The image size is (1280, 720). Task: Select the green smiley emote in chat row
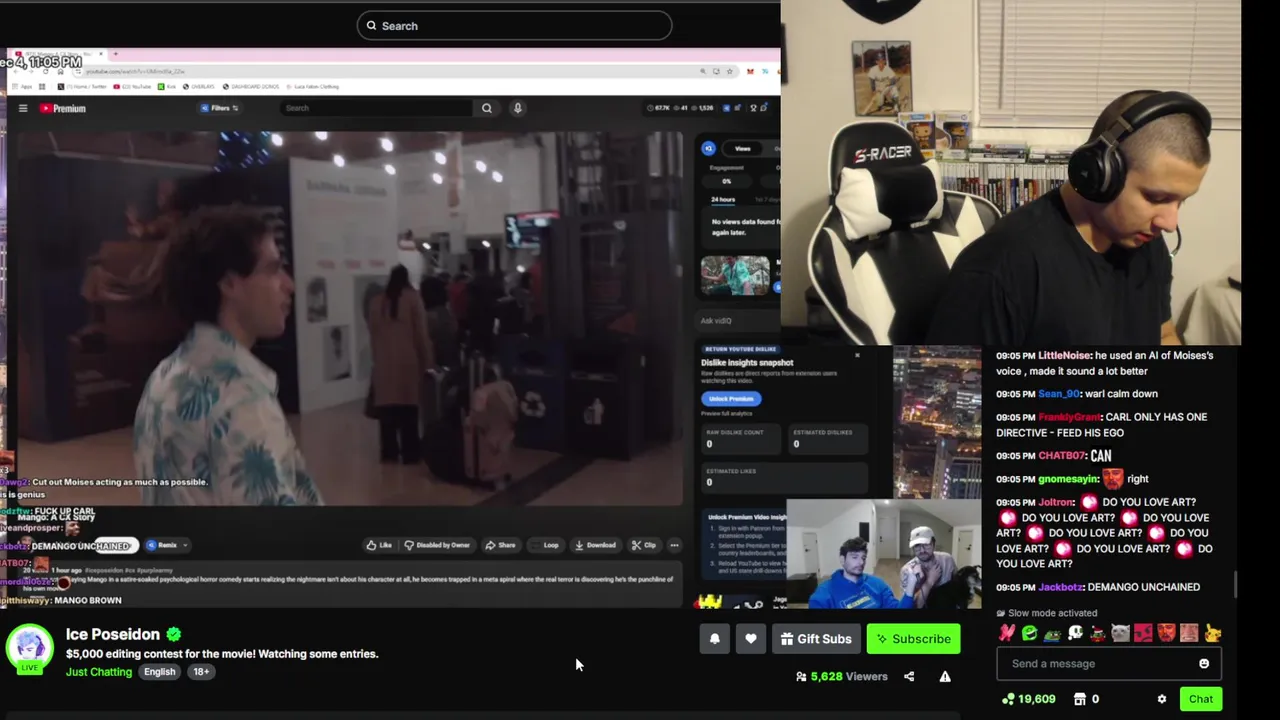tap(1030, 632)
